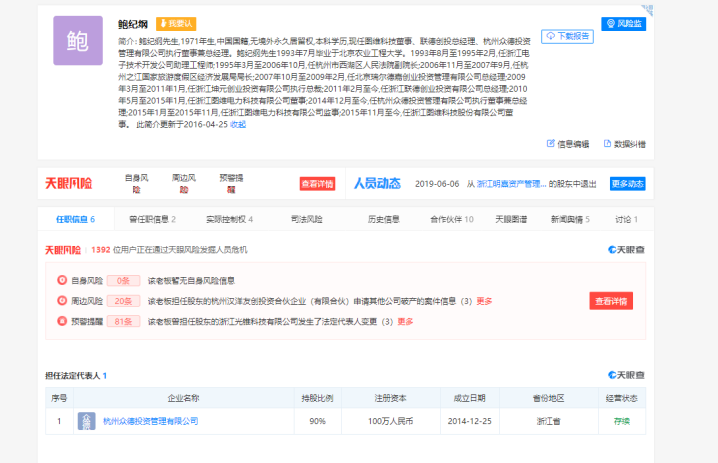Expand 更多 in 预警提醒 row
Viewport: 718px width, 463px height.
tap(405, 321)
